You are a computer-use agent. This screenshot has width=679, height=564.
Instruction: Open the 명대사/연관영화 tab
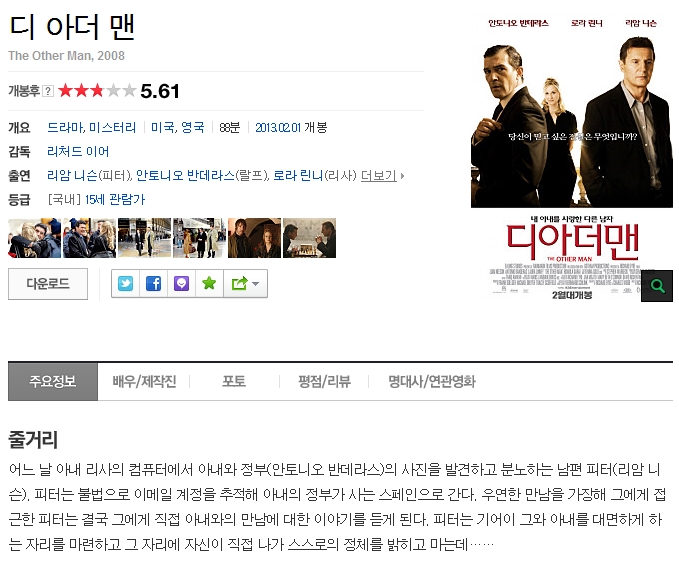click(432, 382)
